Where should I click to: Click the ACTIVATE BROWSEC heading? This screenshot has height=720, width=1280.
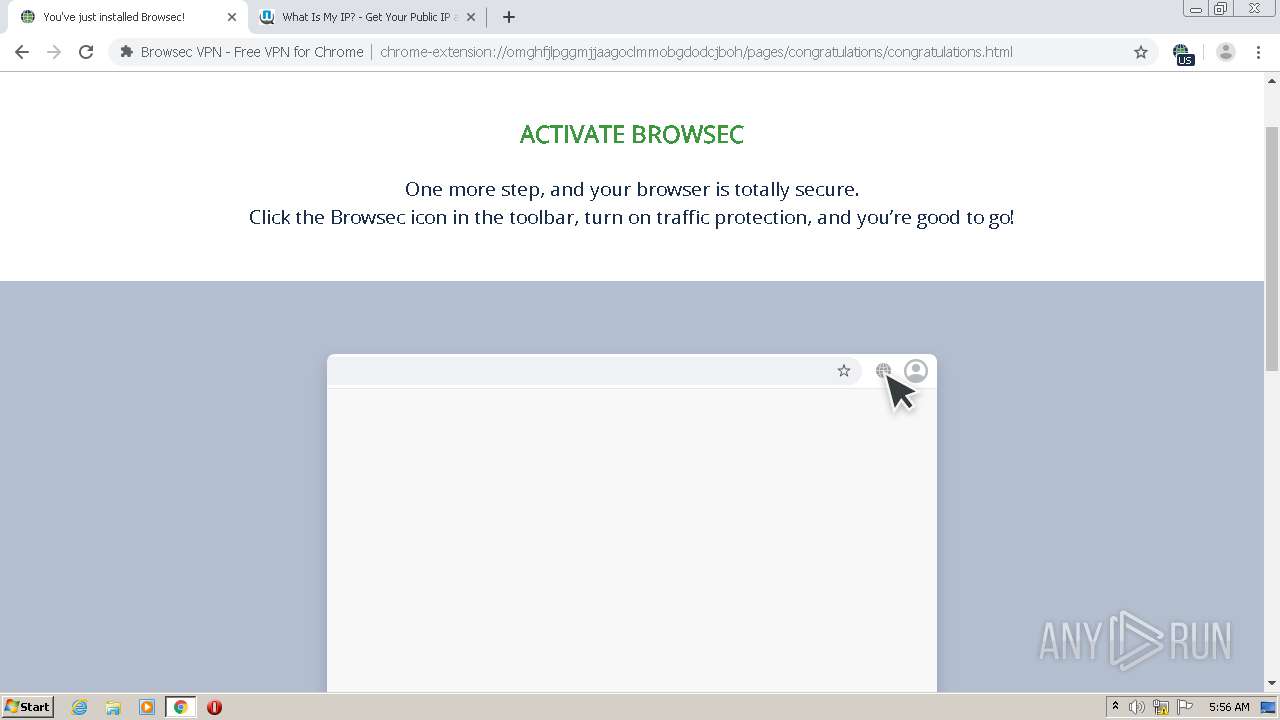click(x=632, y=135)
